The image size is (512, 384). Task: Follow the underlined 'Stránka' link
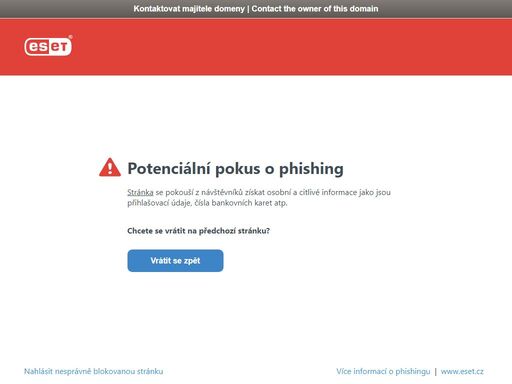tap(140, 192)
